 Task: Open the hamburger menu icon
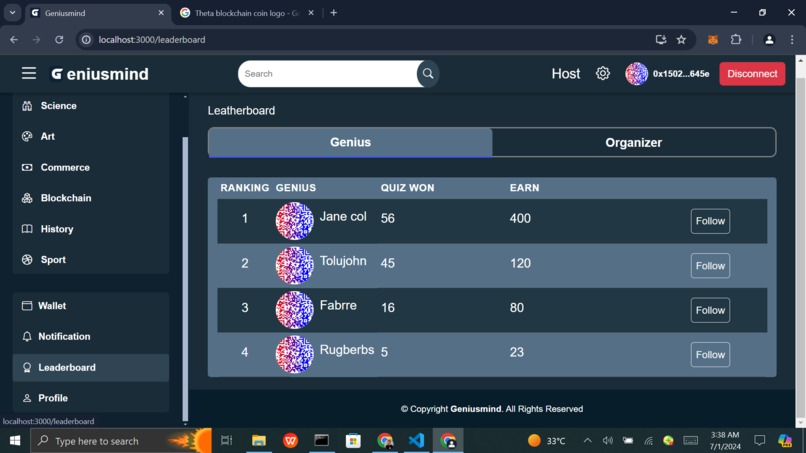click(29, 74)
